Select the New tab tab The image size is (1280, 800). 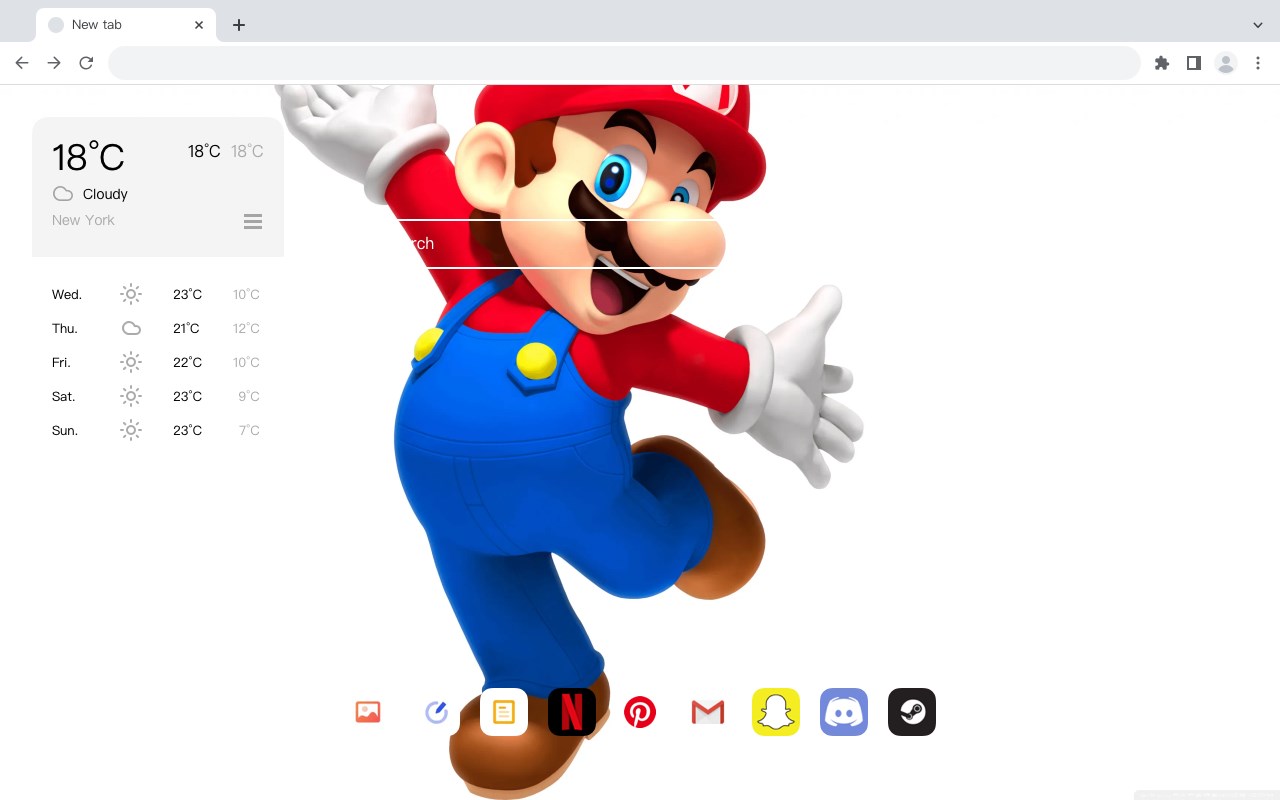click(126, 25)
